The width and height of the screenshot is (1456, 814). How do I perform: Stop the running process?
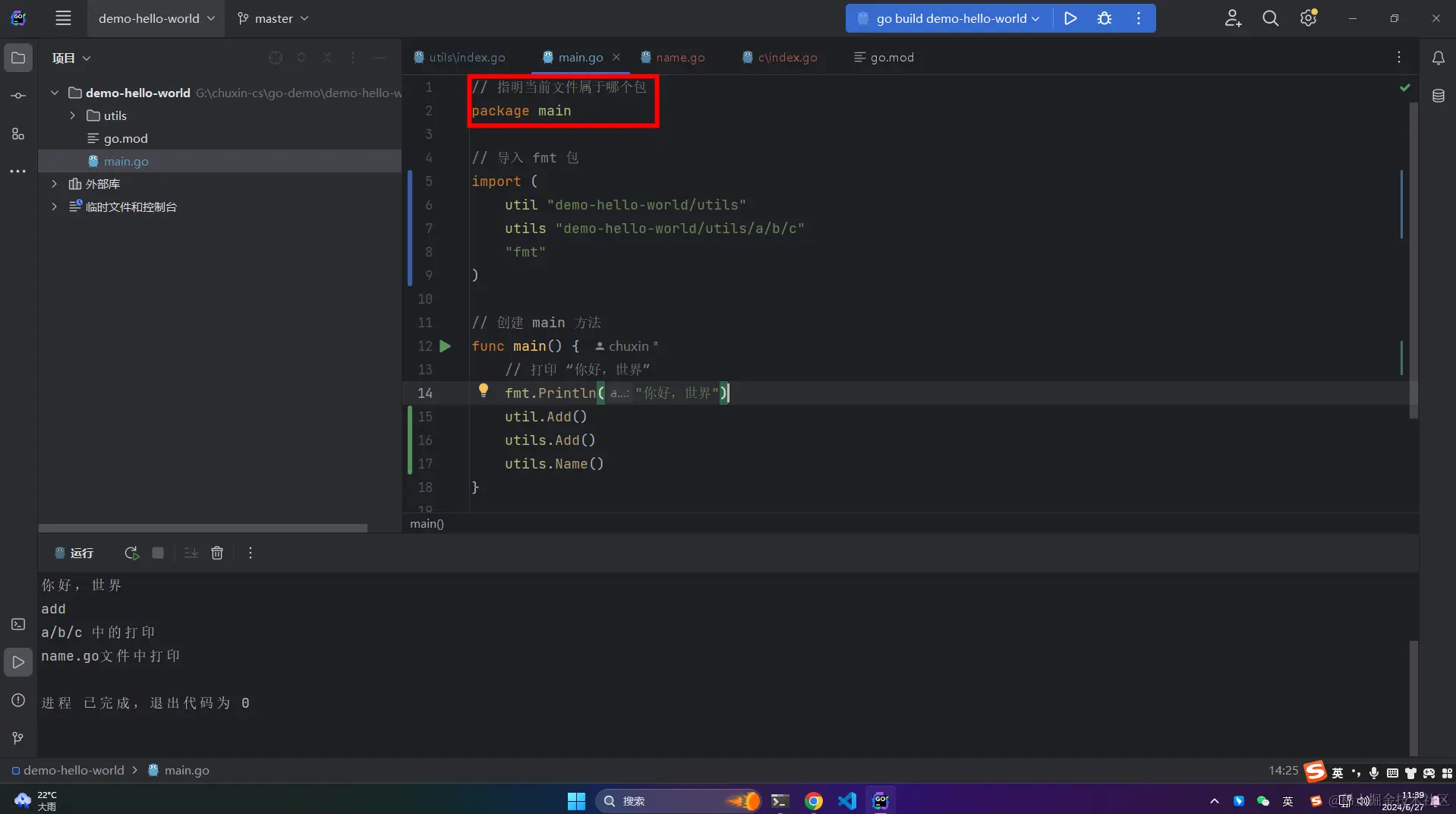[158, 553]
